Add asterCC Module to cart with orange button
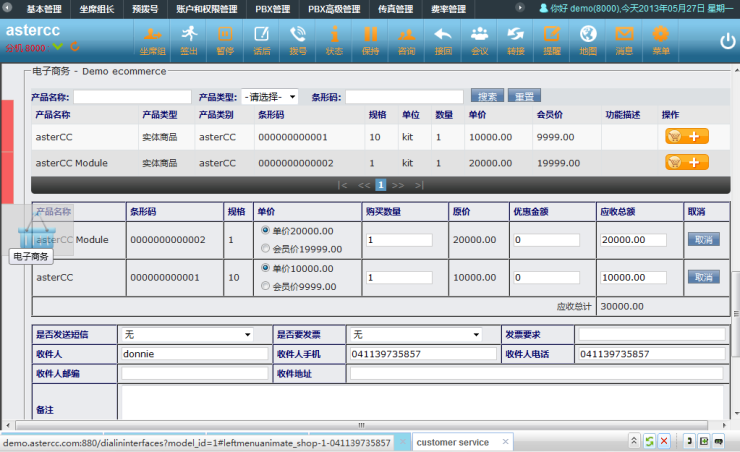Viewport: 740px width, 452px height. coord(687,162)
